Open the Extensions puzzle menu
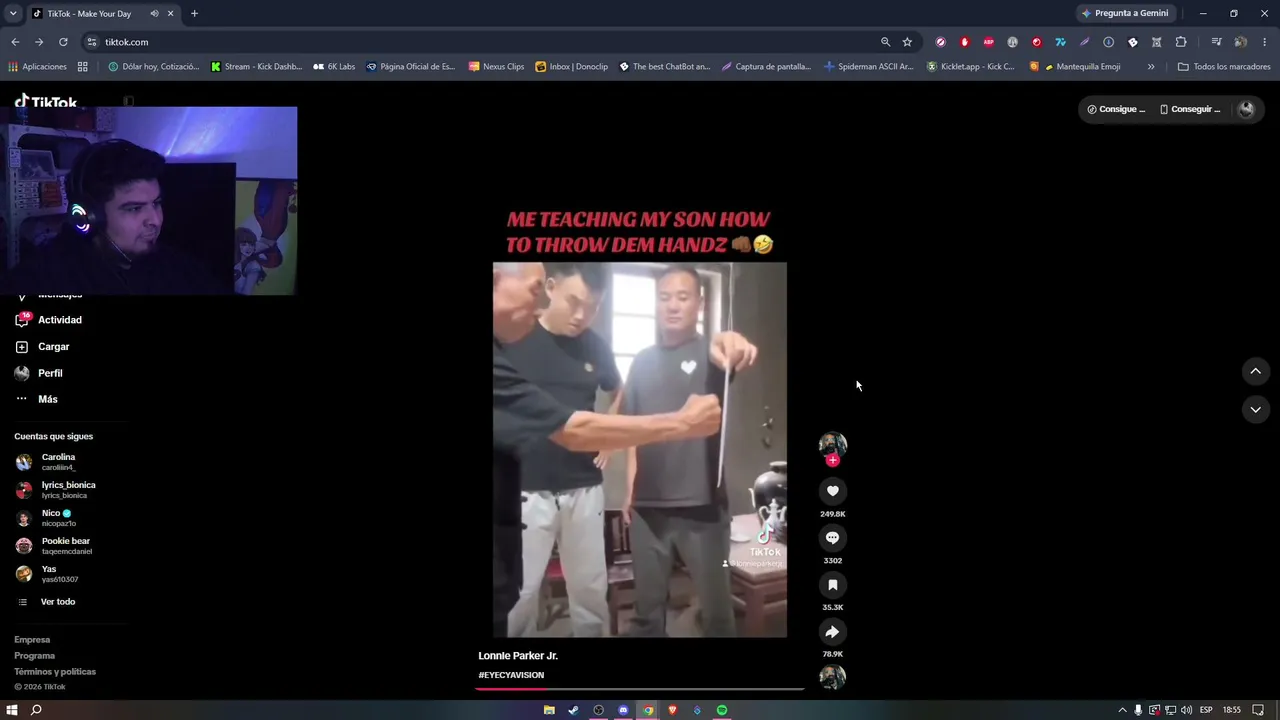 pos(1181,42)
